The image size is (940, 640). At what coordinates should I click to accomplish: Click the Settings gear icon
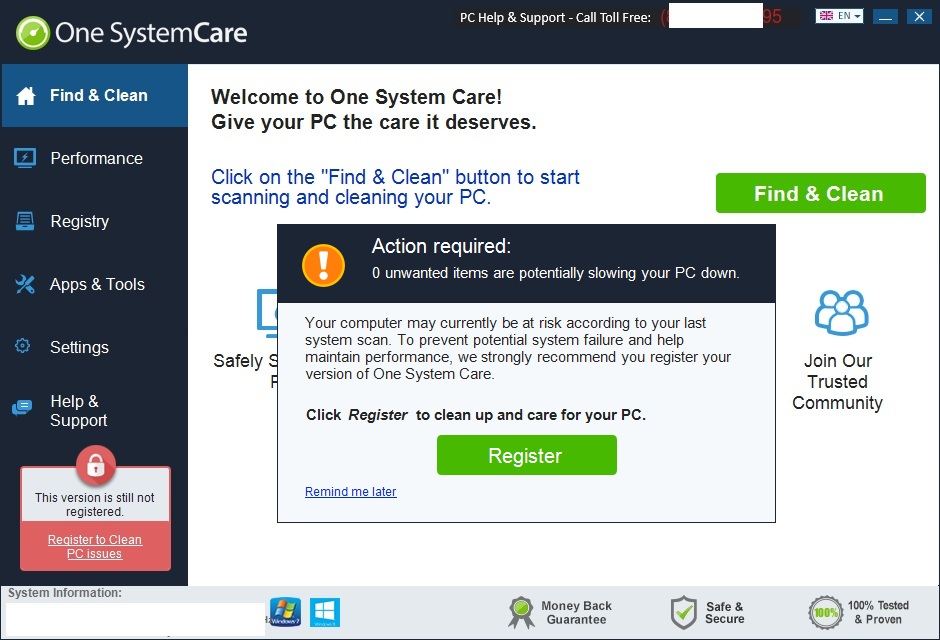[x=23, y=346]
